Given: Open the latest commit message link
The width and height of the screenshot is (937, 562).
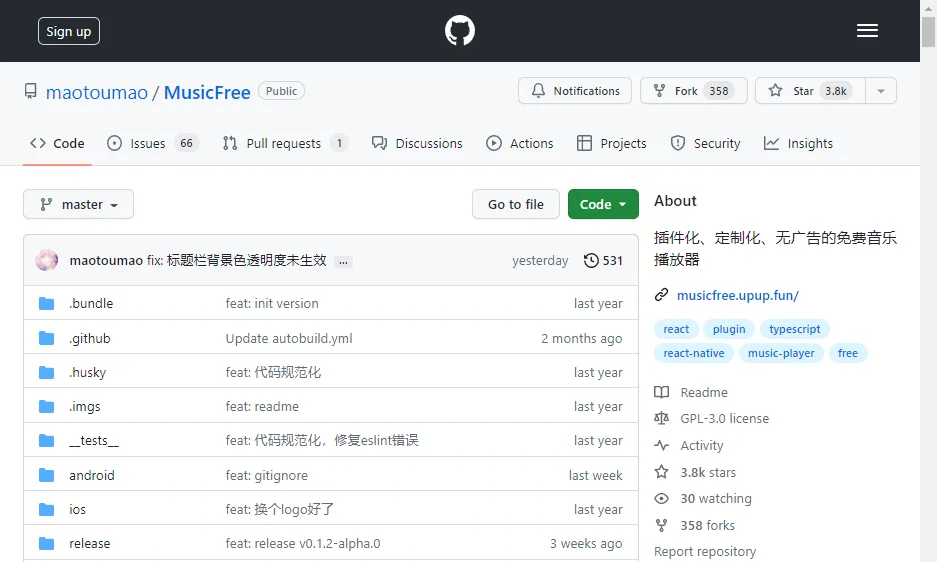Looking at the screenshot, I should 237,261.
